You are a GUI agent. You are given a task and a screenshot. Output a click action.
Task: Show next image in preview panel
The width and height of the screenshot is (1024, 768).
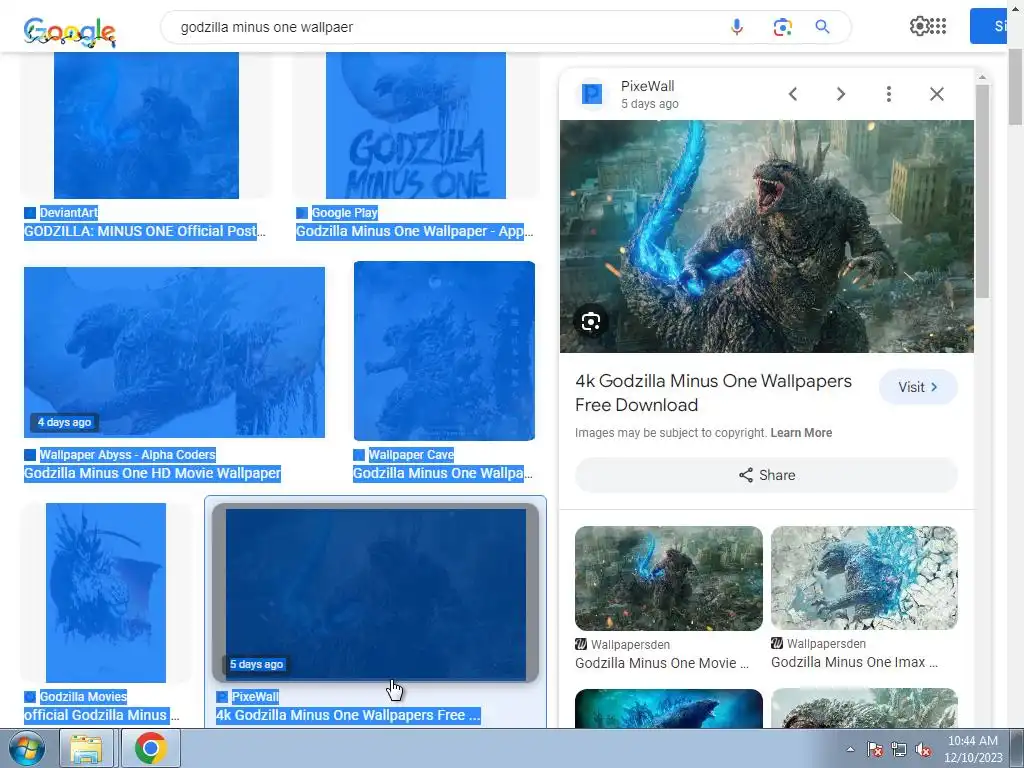841,94
